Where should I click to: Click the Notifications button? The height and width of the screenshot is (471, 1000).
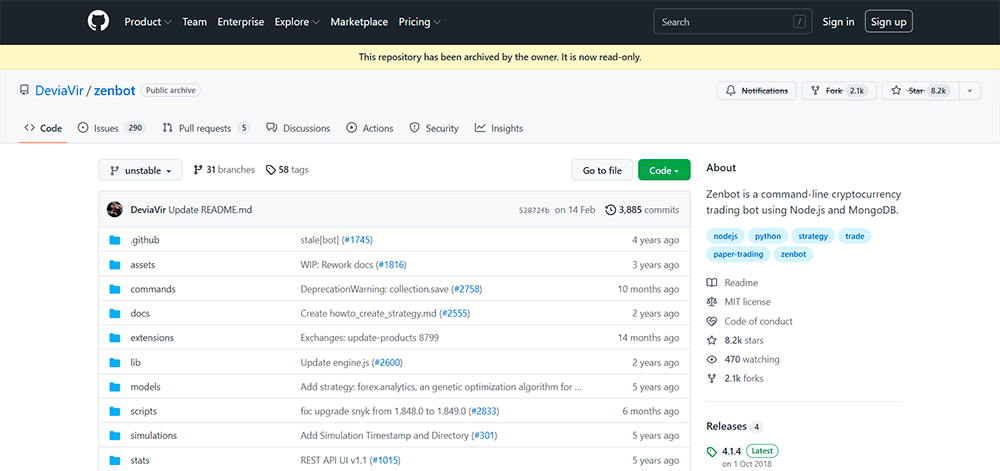(757, 91)
